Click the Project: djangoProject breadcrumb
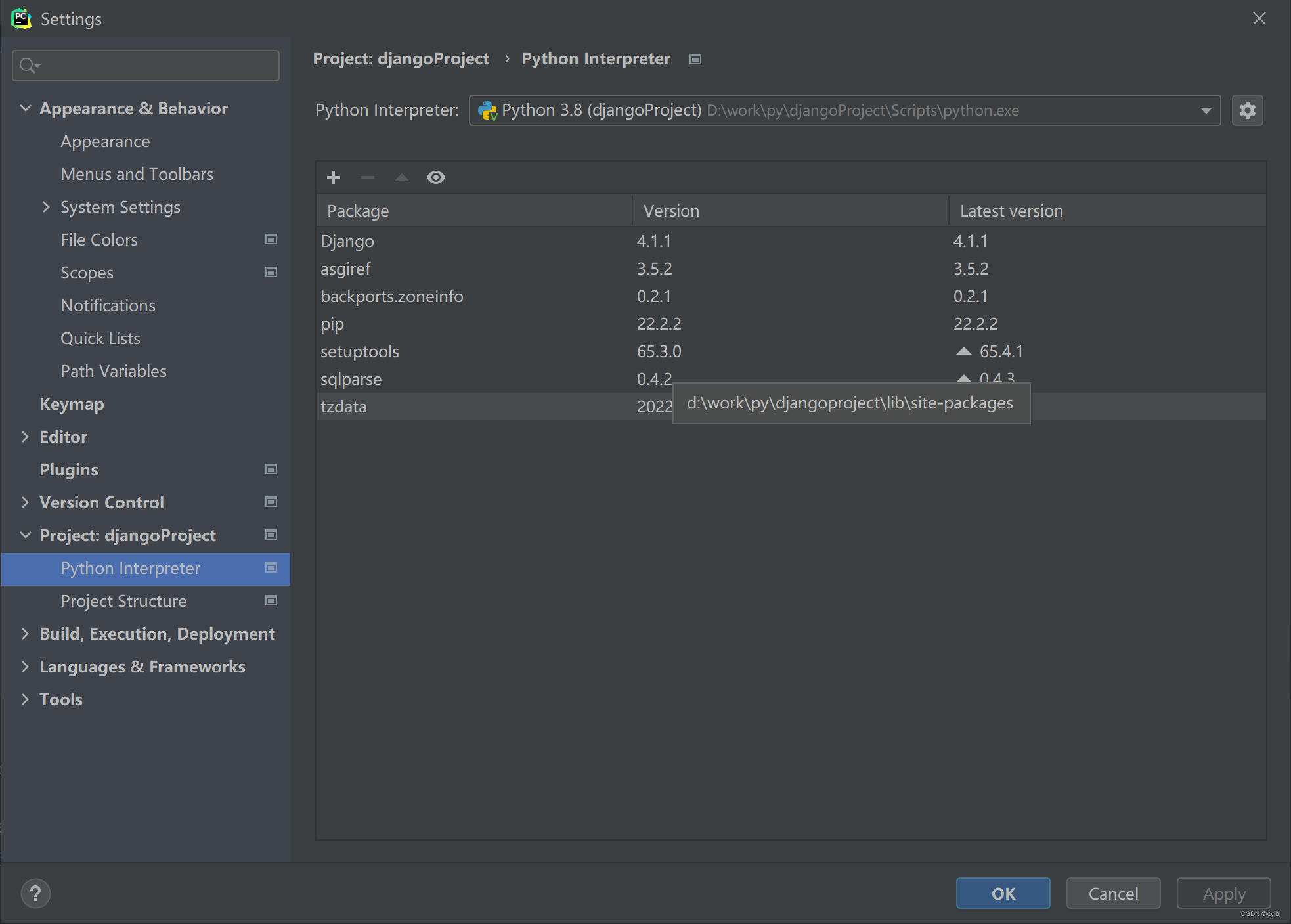Image resolution: width=1291 pixels, height=924 pixels. [x=401, y=59]
